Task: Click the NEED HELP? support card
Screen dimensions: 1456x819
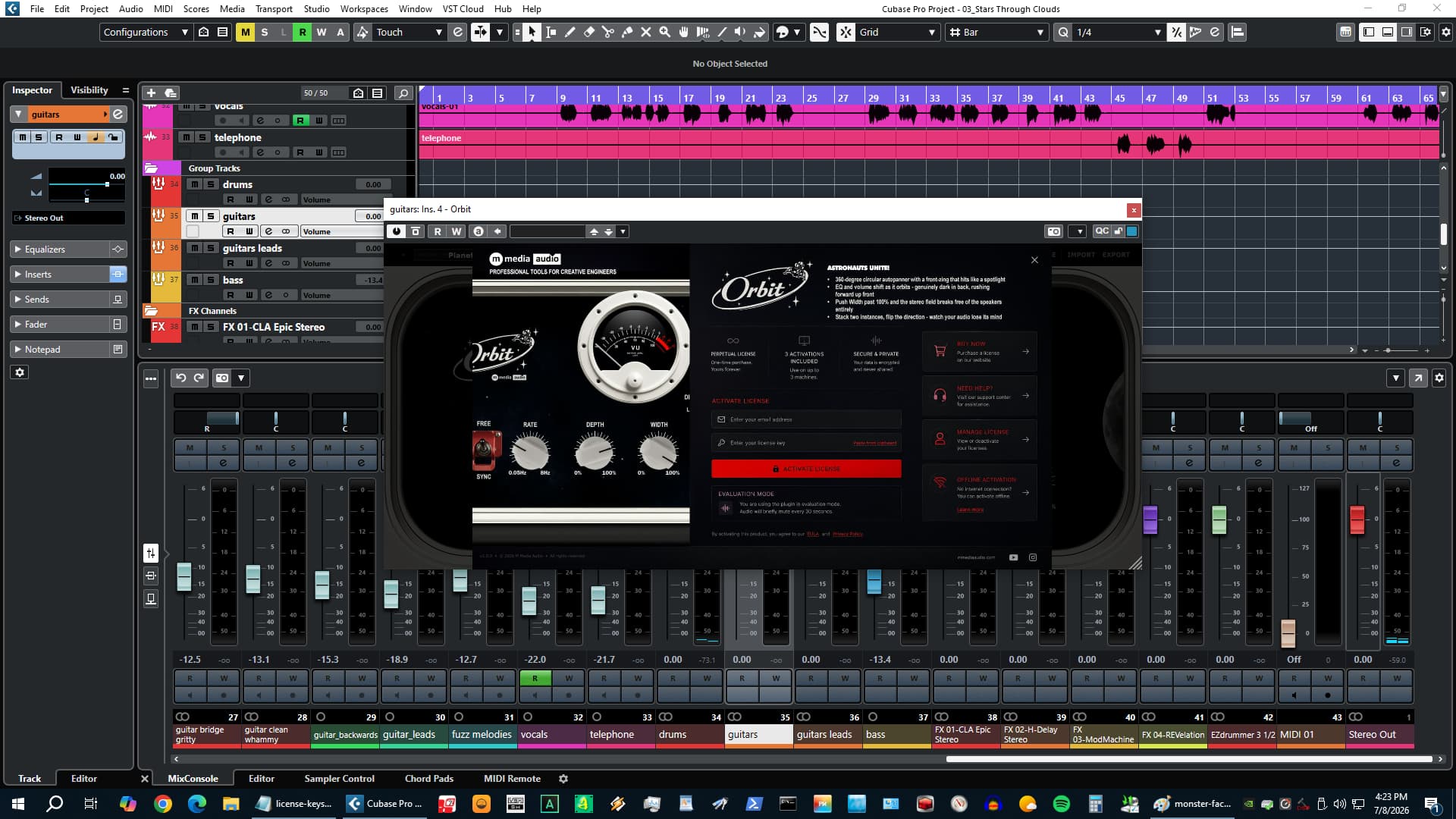Action: tap(979, 395)
